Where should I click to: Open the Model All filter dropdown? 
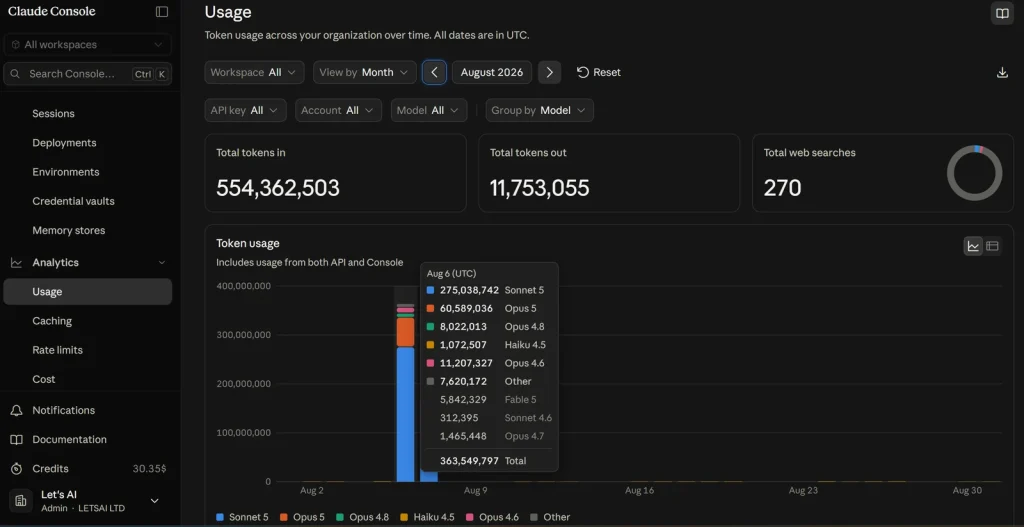click(x=429, y=110)
